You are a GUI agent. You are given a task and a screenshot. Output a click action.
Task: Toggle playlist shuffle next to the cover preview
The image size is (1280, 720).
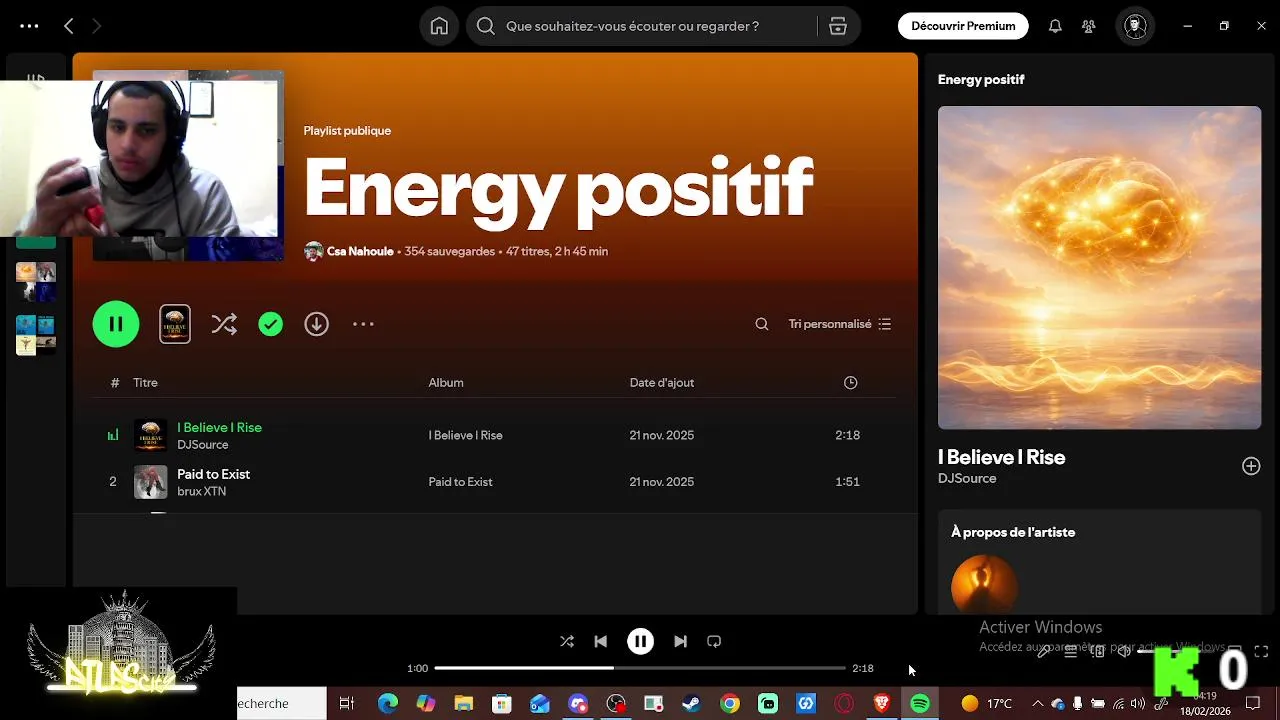click(x=224, y=324)
